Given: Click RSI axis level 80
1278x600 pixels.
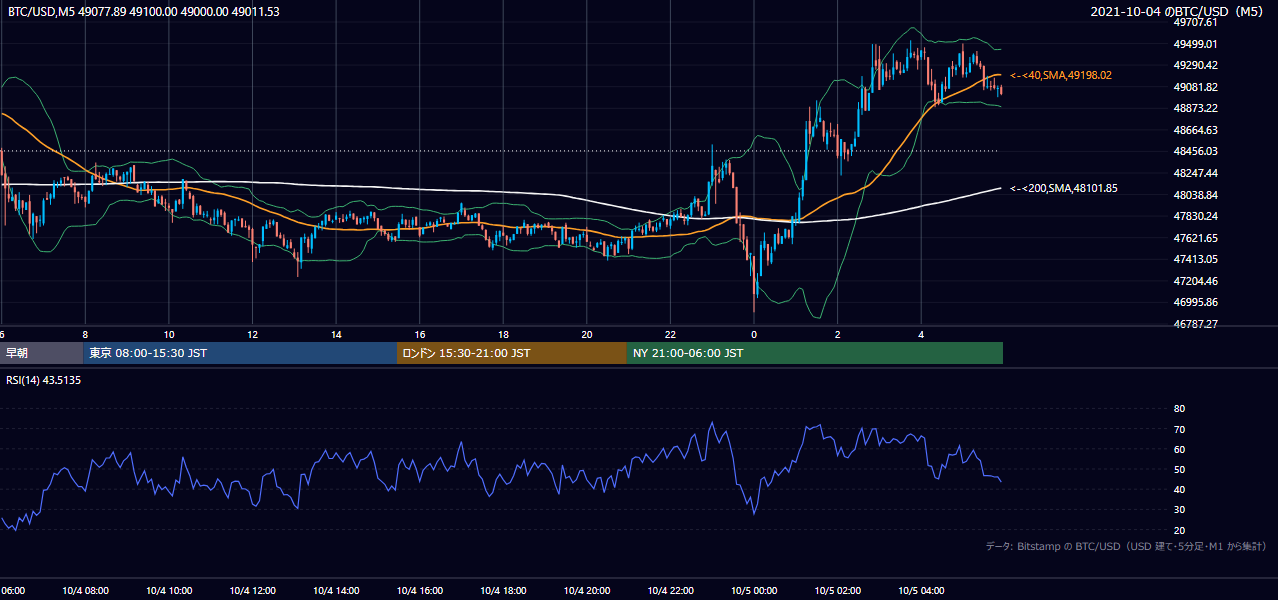Looking at the screenshot, I should coord(1179,409).
